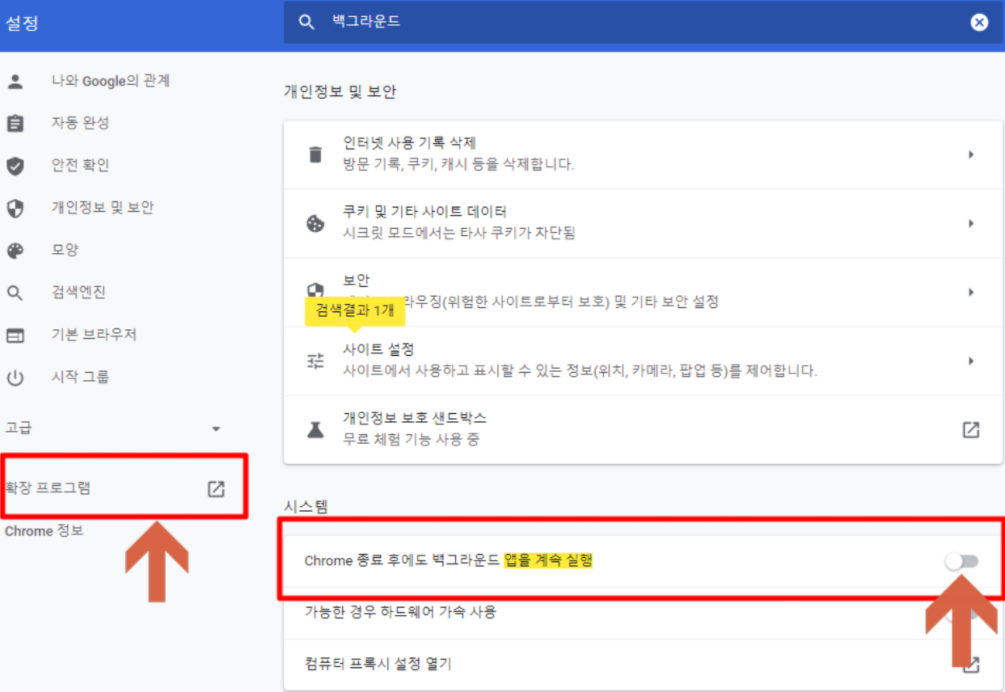1005x692 pixels.
Task: Open the 모양 settings section
Action: click(65, 249)
